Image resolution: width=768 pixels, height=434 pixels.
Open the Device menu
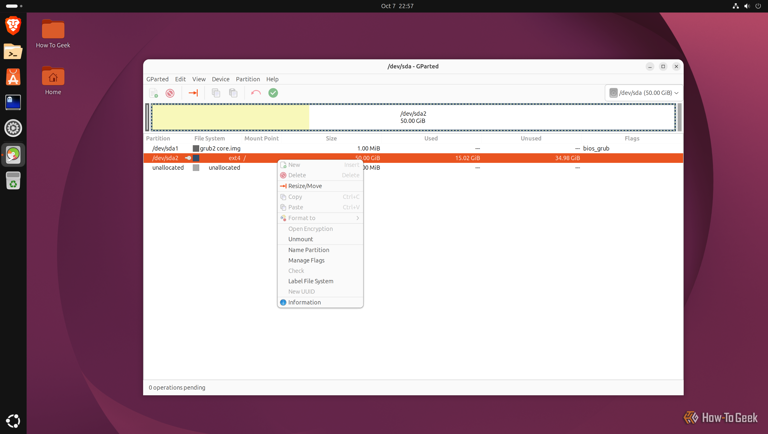coord(220,79)
